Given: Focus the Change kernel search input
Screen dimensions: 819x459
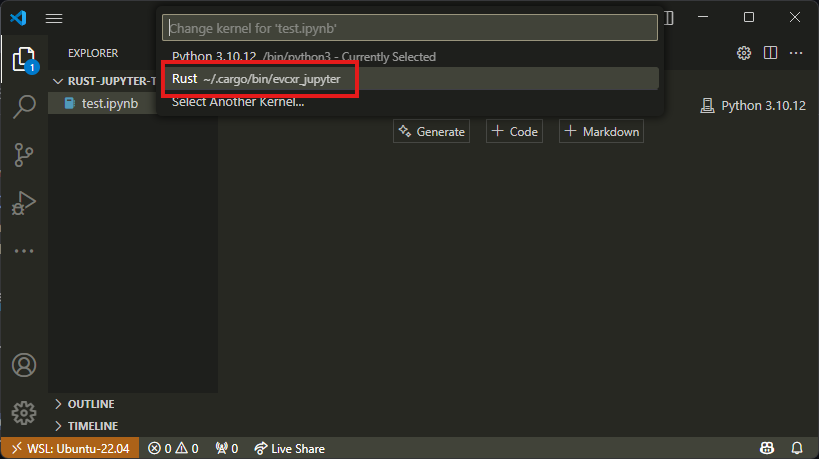Looking at the screenshot, I should pos(410,28).
